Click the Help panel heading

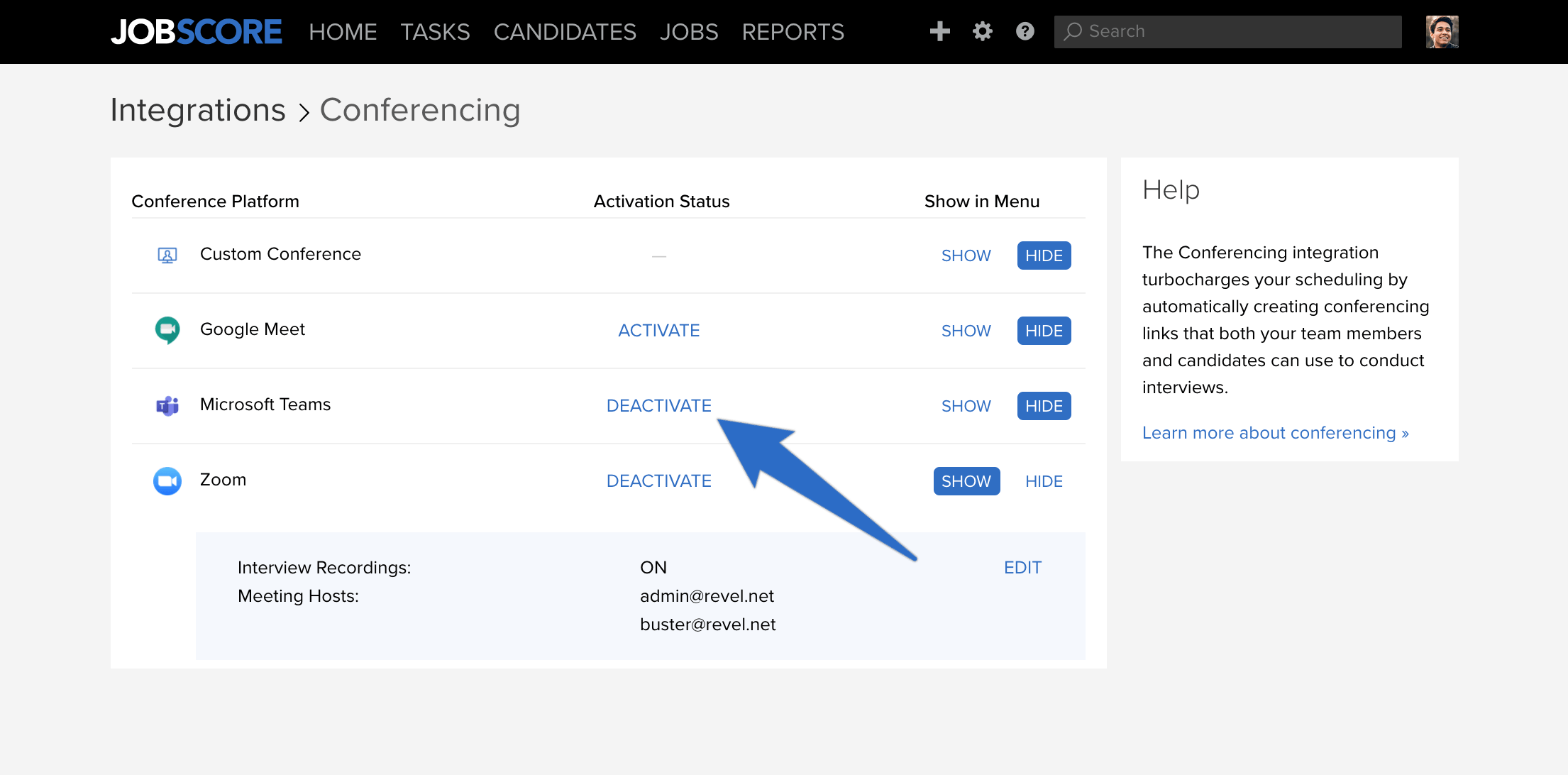[x=1171, y=190]
